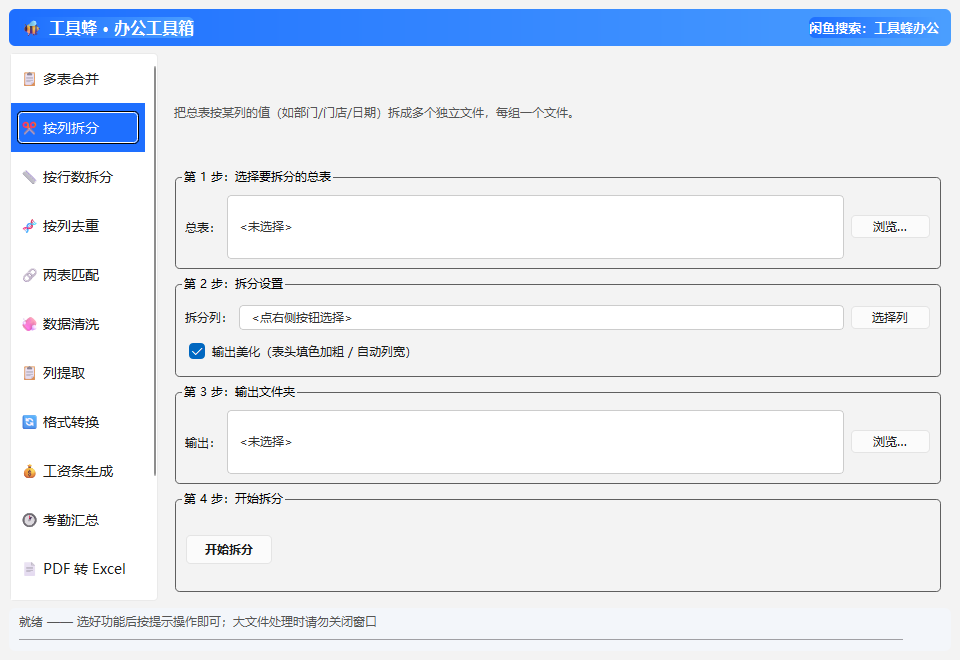
Task: Click the 输出 folder path field
Action: click(535, 442)
